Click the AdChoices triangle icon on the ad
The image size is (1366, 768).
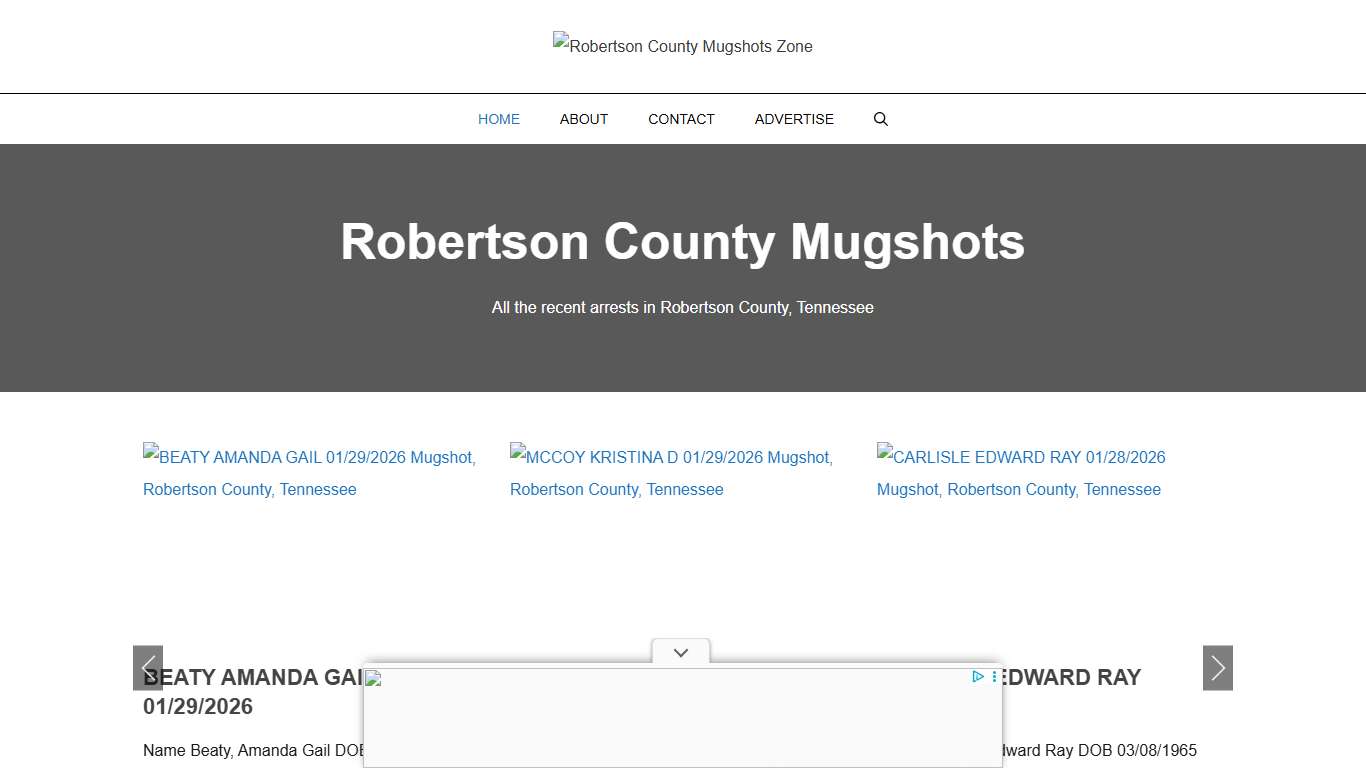(977, 677)
